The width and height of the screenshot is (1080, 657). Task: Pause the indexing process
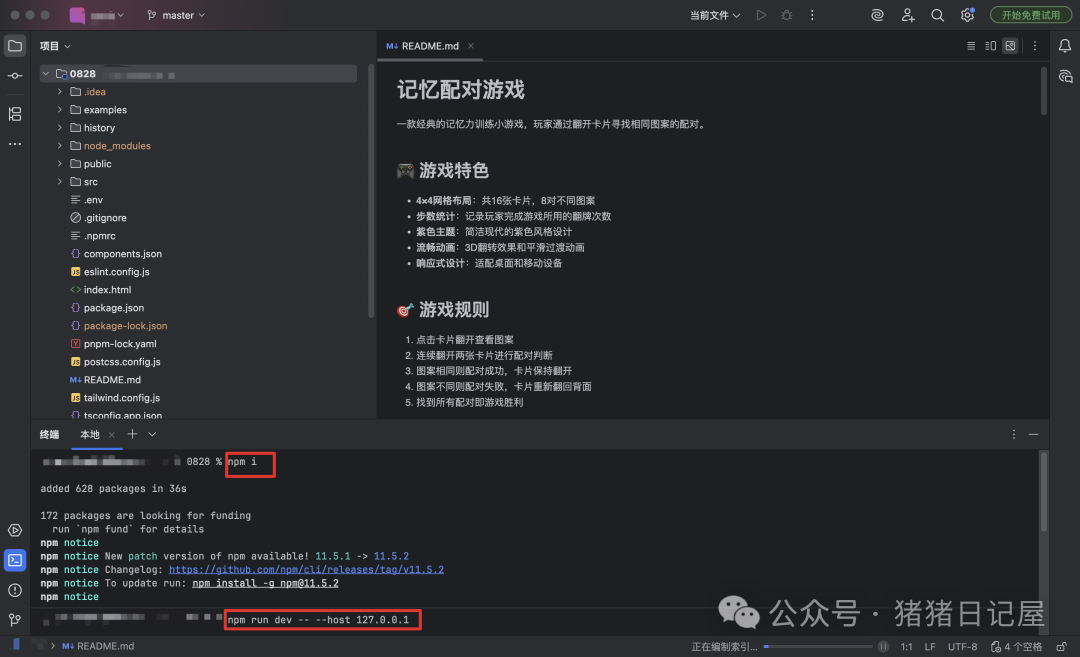point(884,647)
